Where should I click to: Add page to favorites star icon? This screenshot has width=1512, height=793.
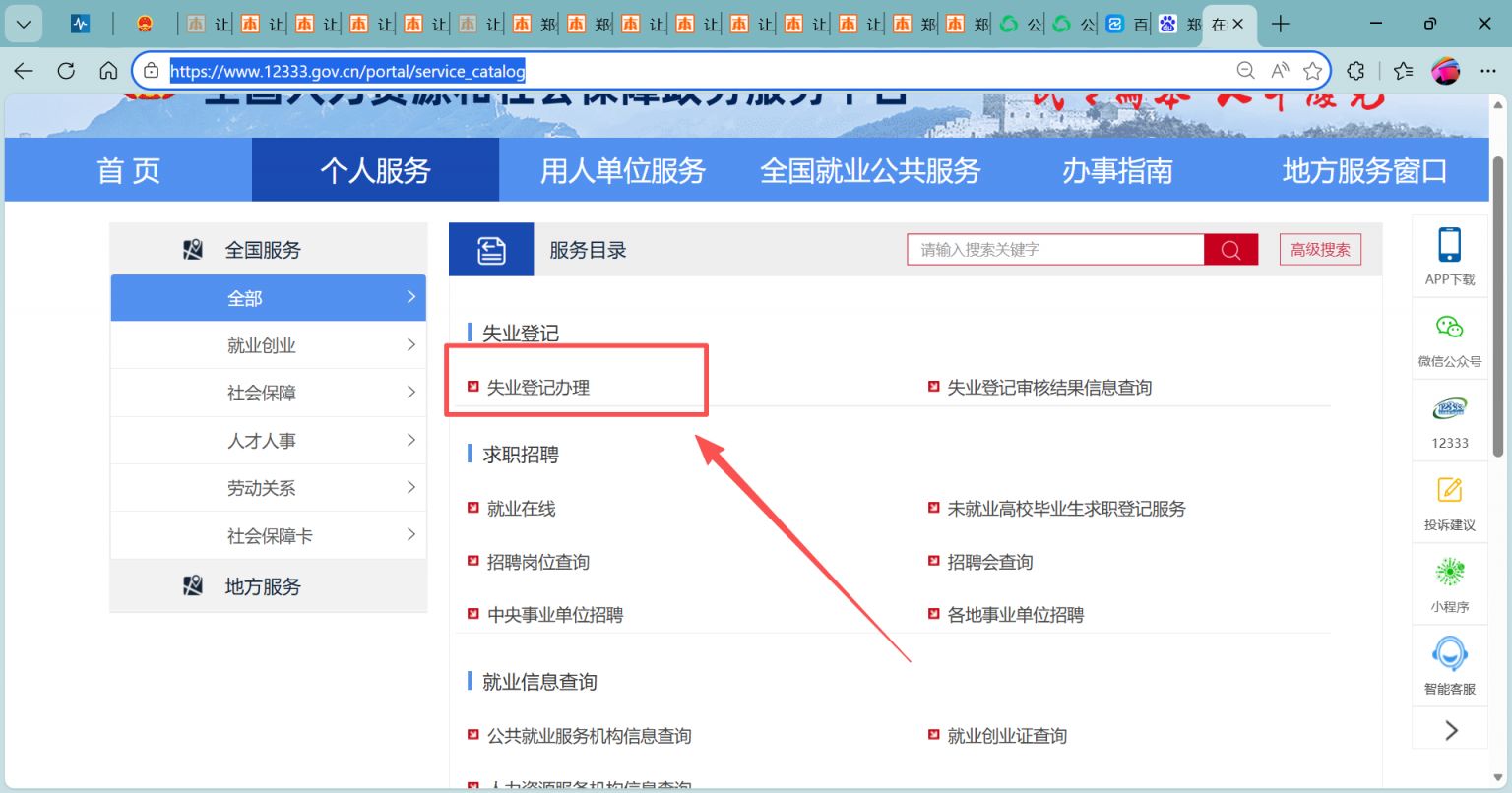click(1312, 71)
